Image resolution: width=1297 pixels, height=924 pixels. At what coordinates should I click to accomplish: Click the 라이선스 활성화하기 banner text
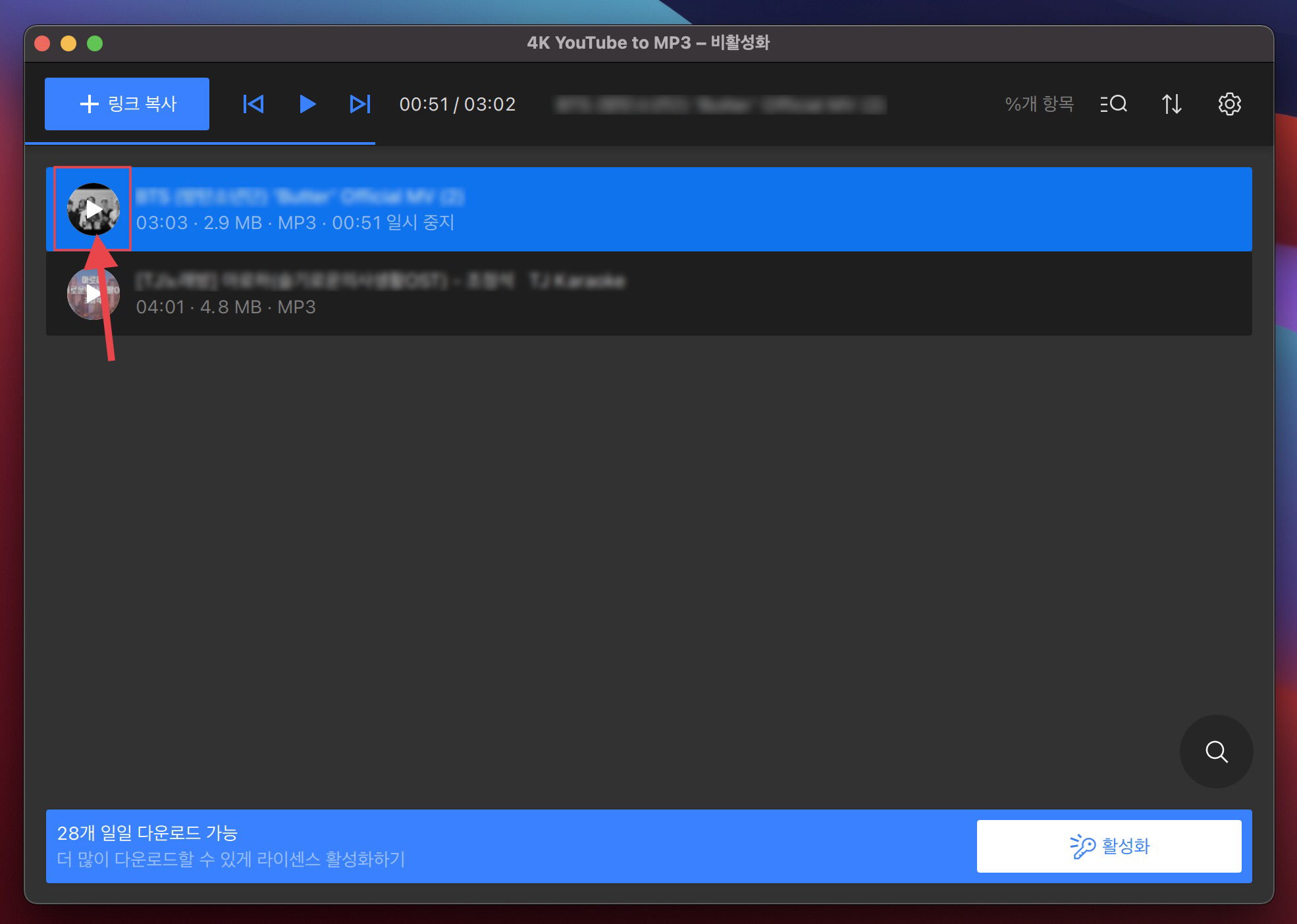coord(230,859)
